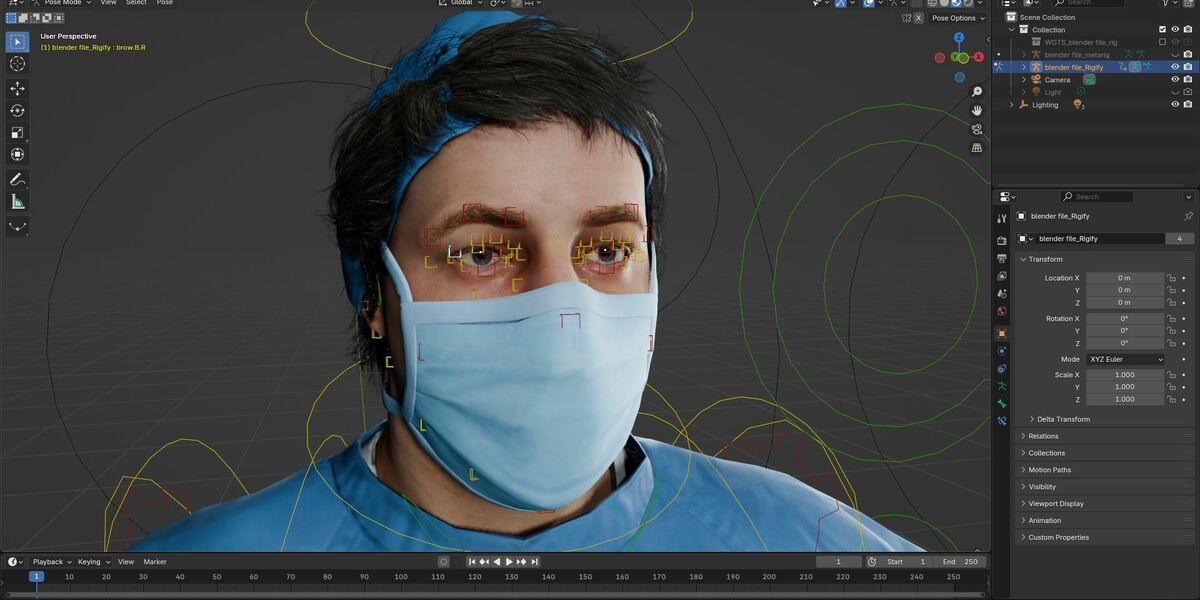Open the Physics properties tab

click(1002, 351)
